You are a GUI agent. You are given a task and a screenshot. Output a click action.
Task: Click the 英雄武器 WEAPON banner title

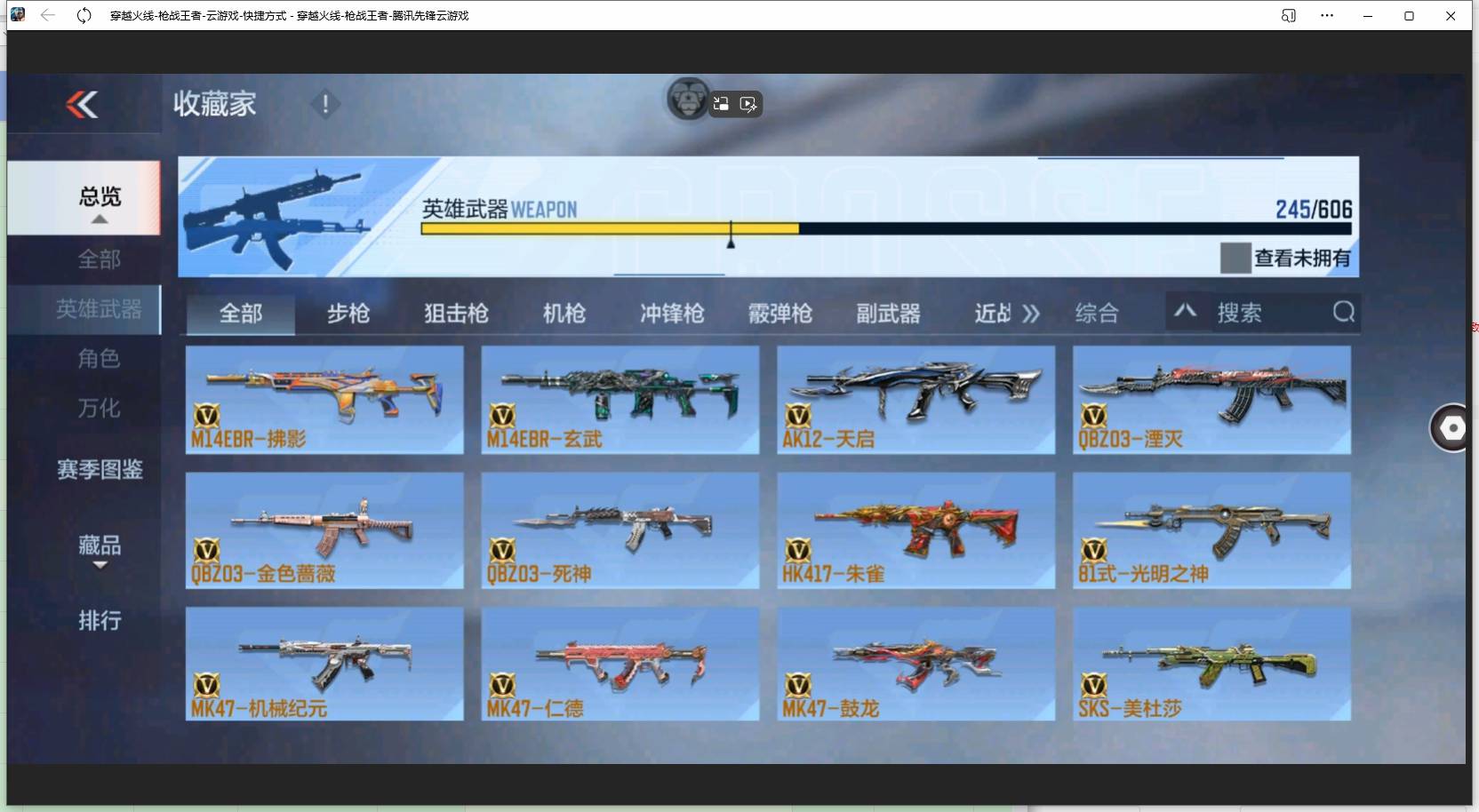point(500,210)
